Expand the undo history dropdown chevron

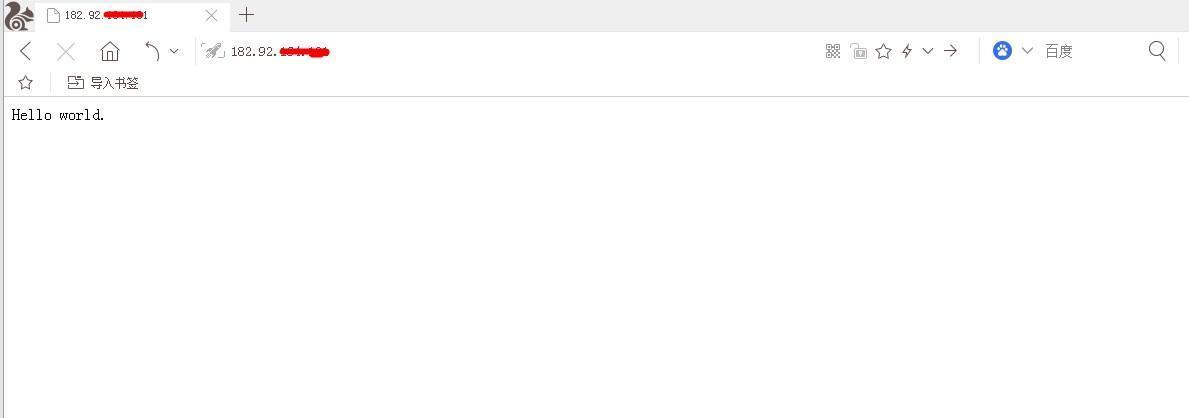(x=174, y=52)
